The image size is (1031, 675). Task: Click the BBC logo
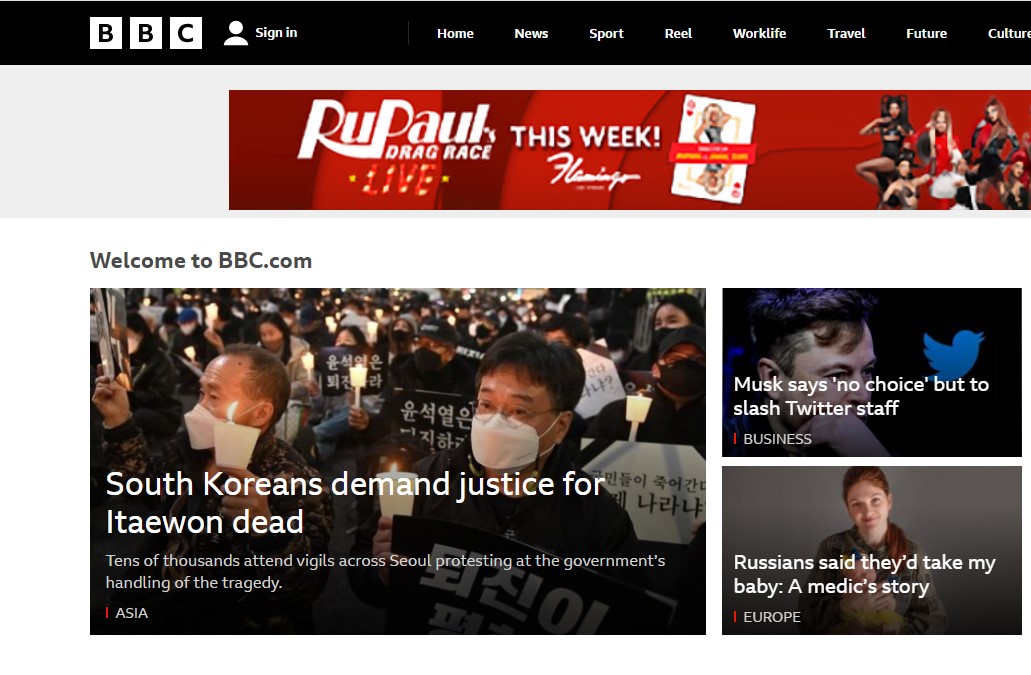[x=146, y=33]
